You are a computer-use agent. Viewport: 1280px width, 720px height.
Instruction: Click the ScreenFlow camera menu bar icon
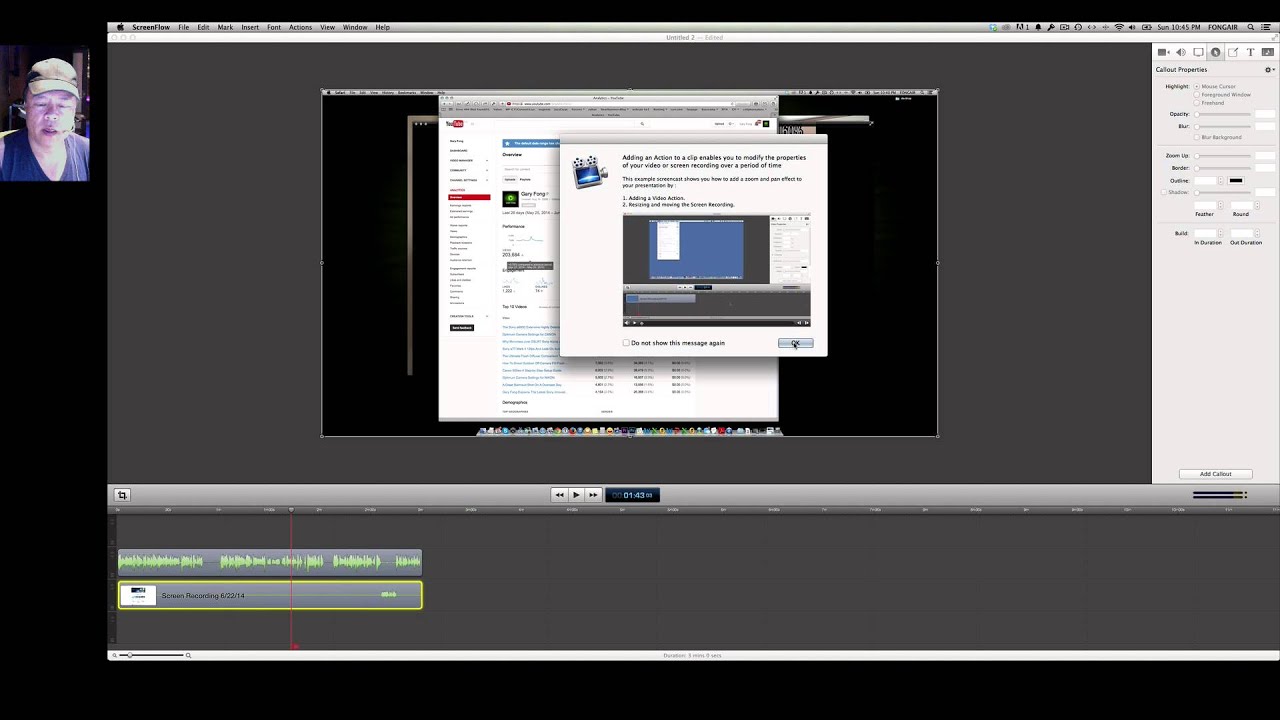[x=1064, y=27]
